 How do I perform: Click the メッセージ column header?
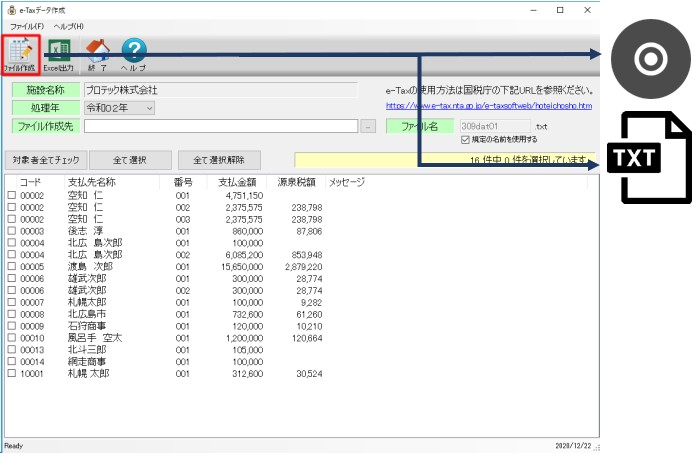coord(347,182)
